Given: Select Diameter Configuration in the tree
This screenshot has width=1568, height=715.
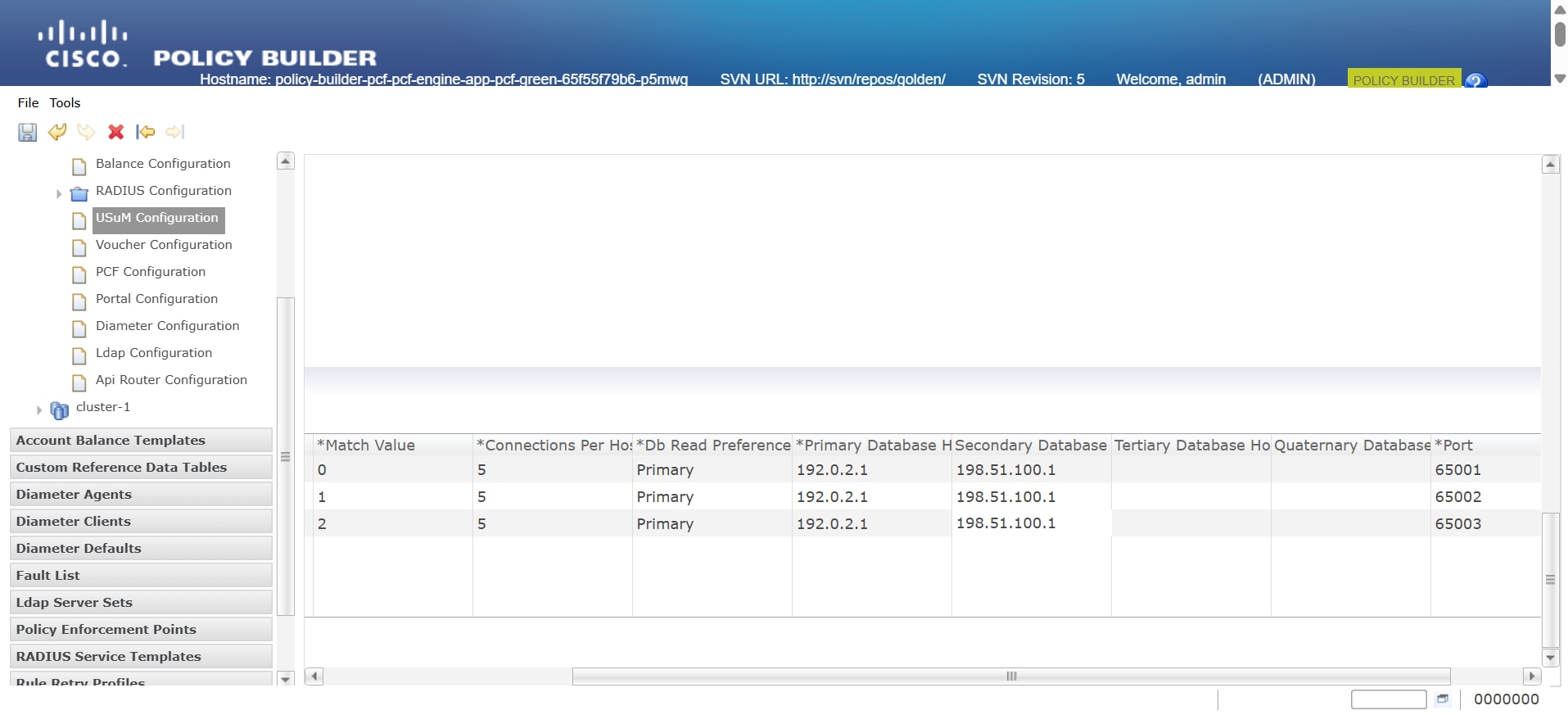Looking at the screenshot, I should pos(167,326).
